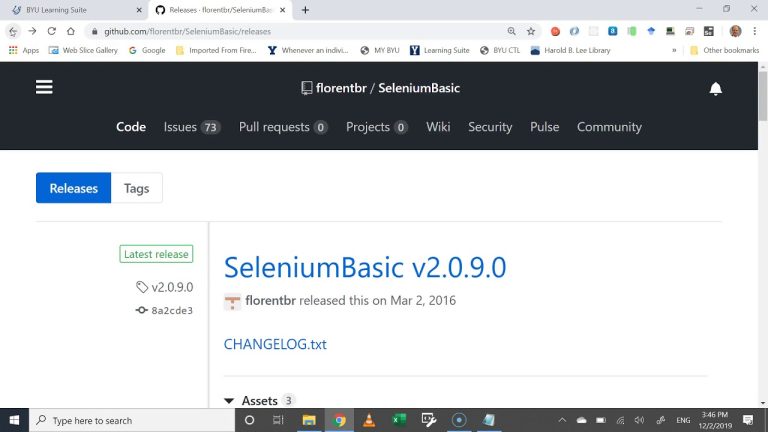768x432 pixels.
Task: Go to Pull requests
Action: coord(283,127)
